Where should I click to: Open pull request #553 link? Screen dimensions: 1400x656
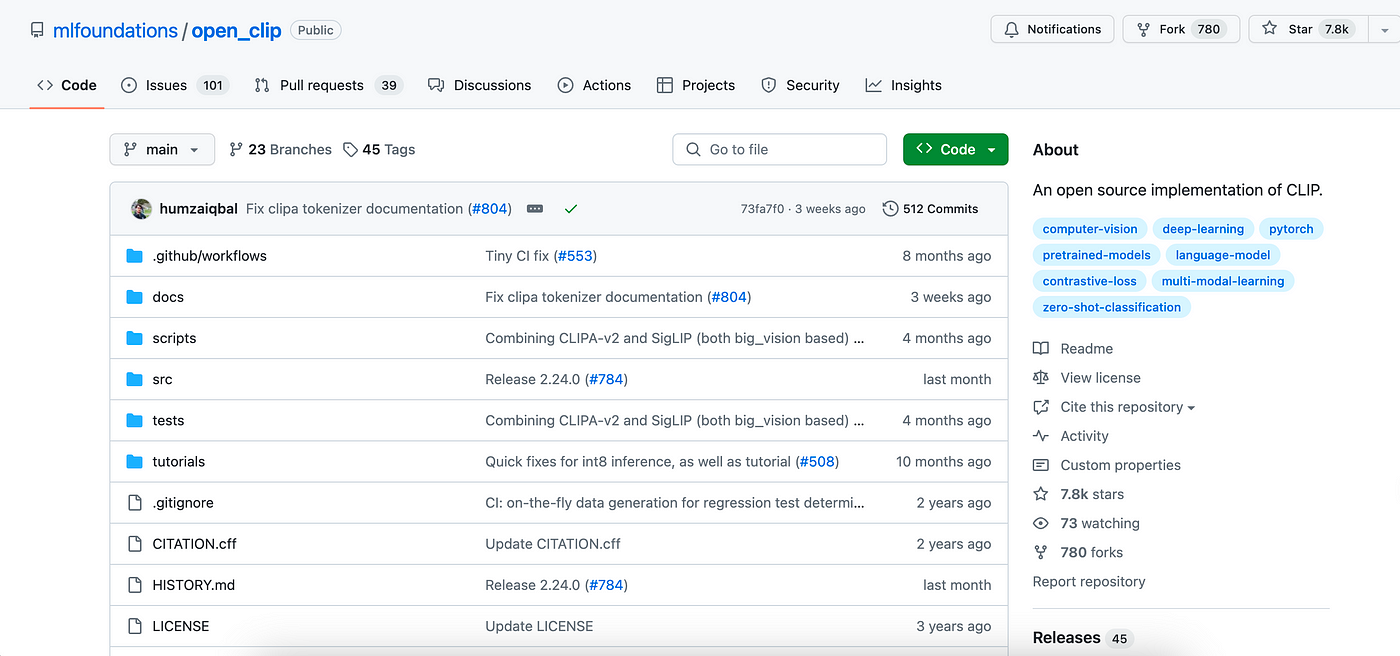pos(575,256)
